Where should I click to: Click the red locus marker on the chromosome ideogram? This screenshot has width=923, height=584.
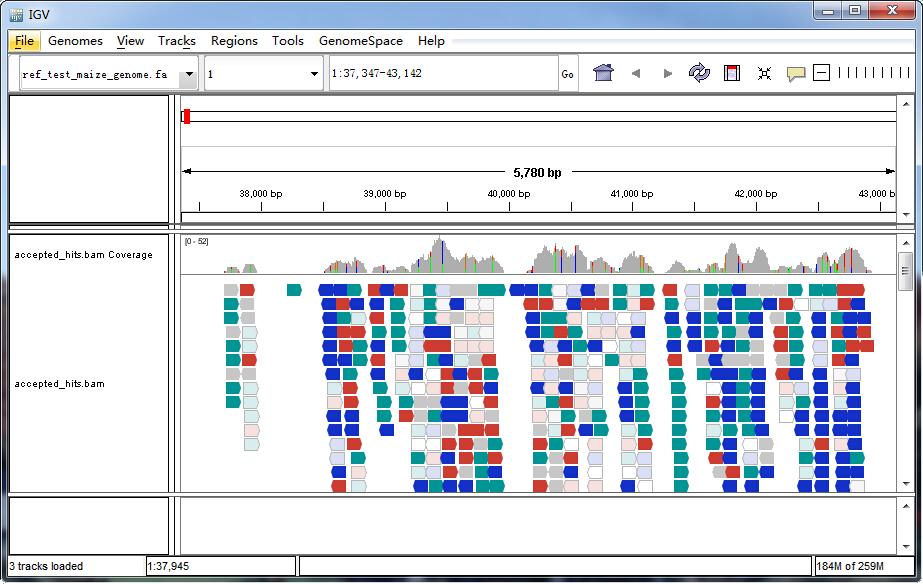(x=185, y=115)
